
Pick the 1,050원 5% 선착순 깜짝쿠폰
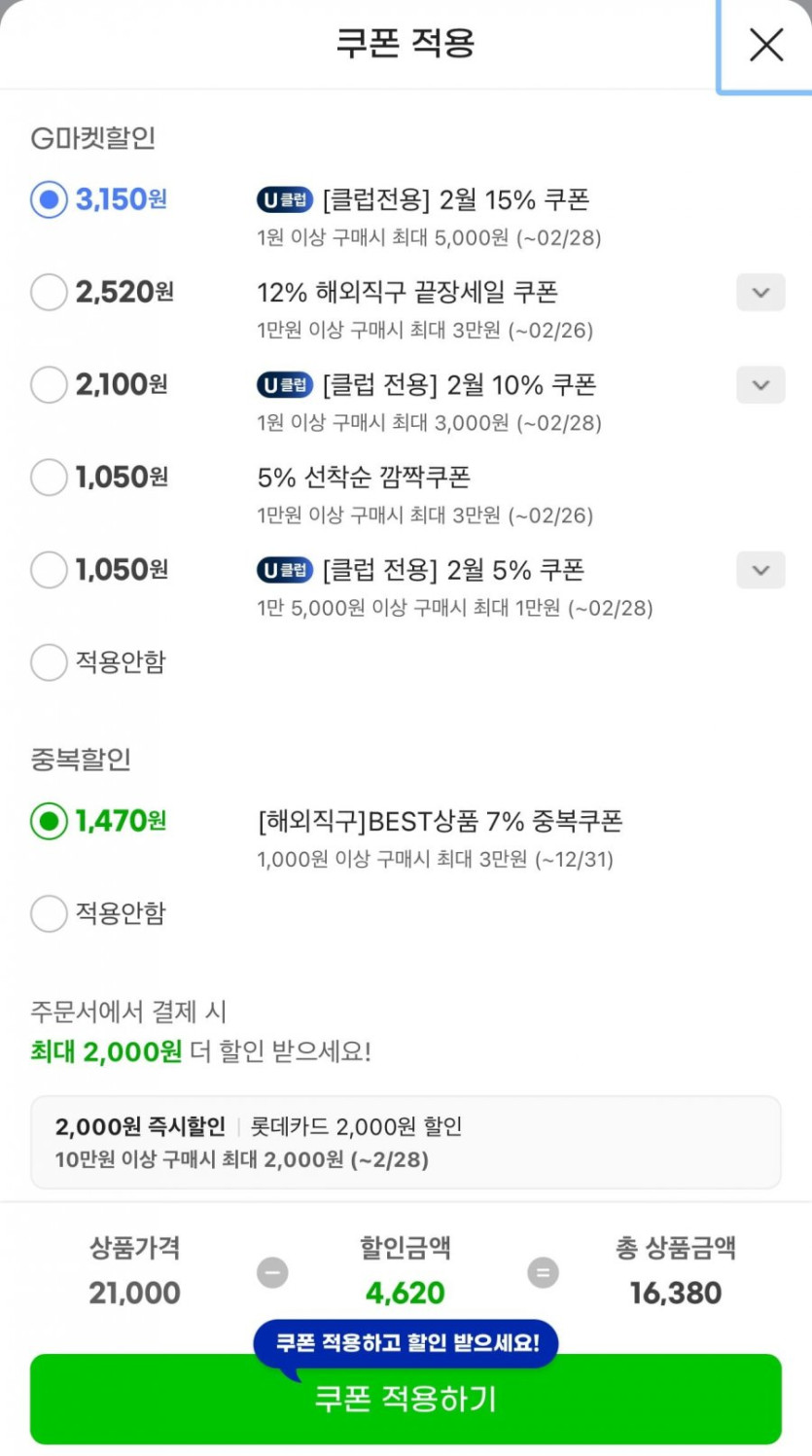tap(49, 478)
